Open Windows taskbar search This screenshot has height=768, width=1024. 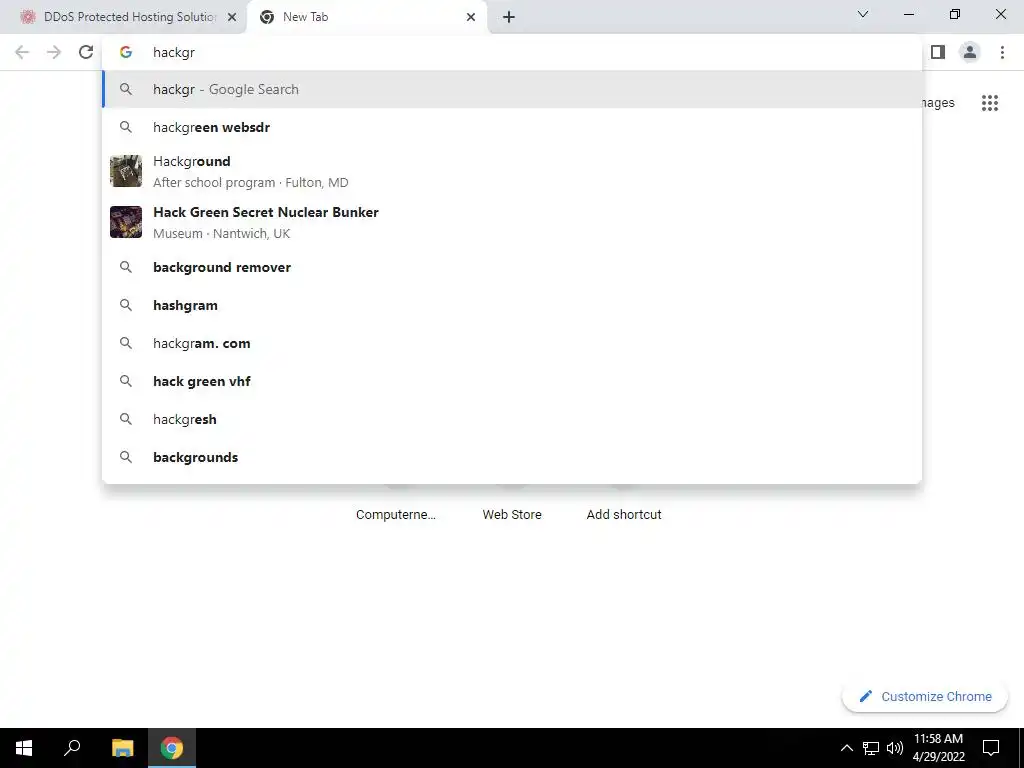[72, 748]
